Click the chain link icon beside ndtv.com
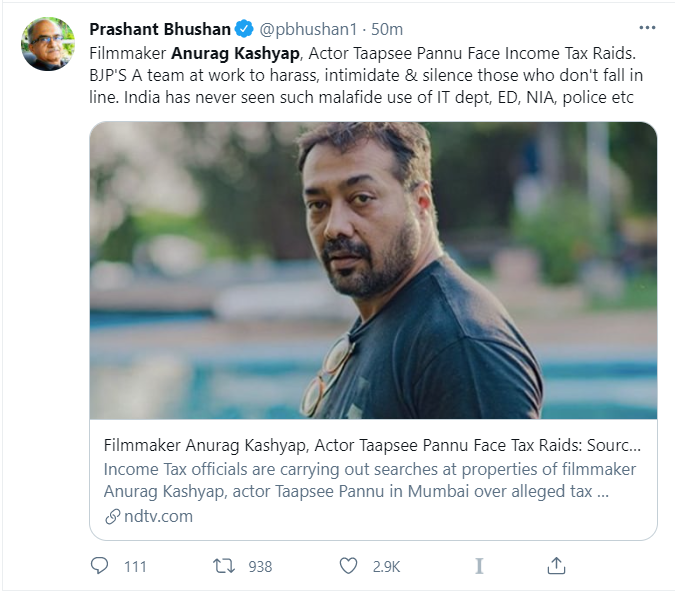 [x=112, y=517]
